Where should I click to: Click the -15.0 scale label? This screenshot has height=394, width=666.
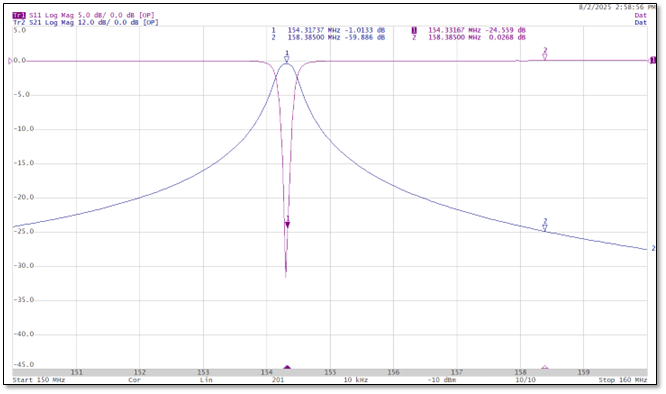click(23, 163)
